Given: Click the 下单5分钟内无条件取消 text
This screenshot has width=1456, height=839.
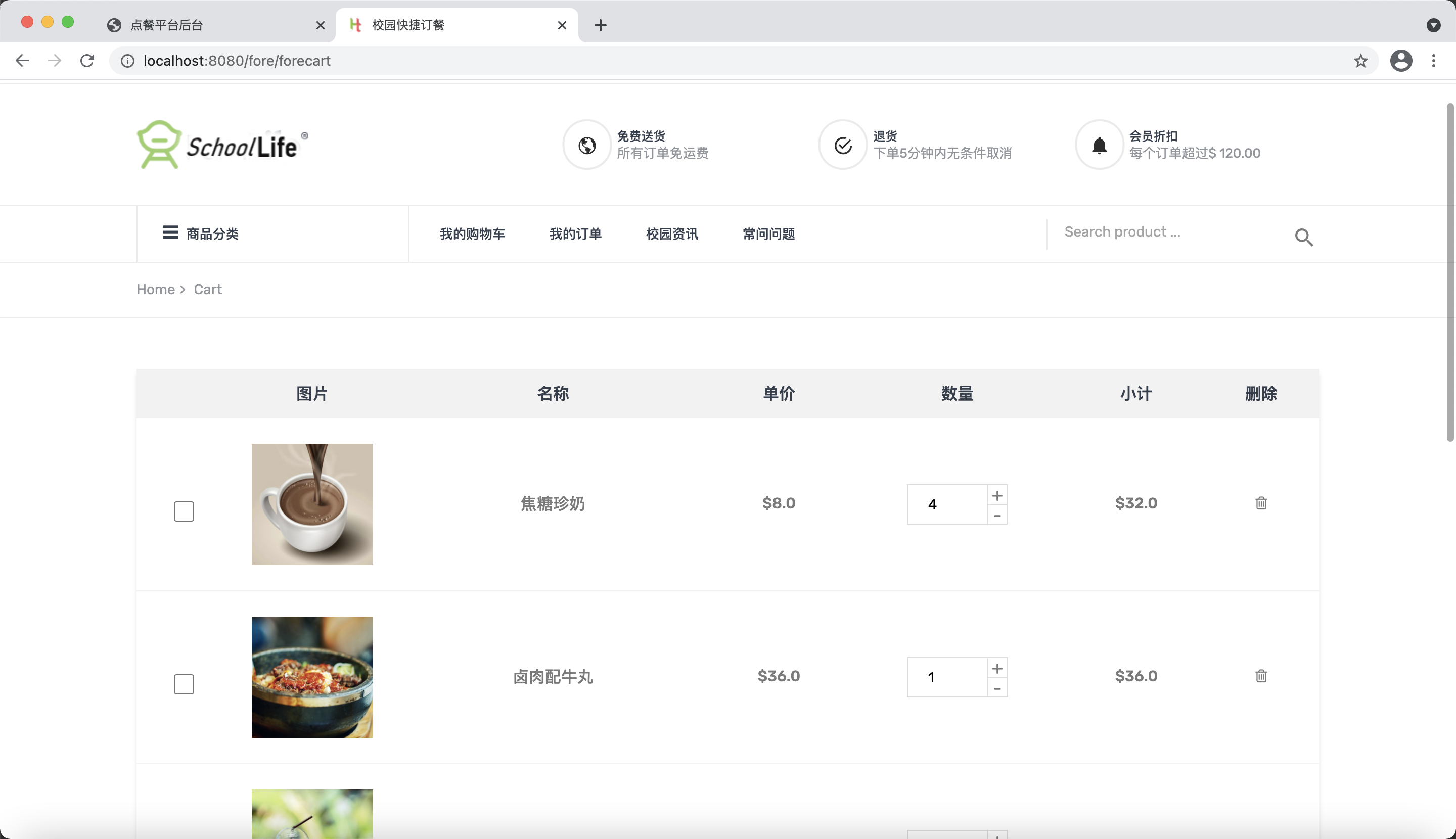Looking at the screenshot, I should coord(942,153).
